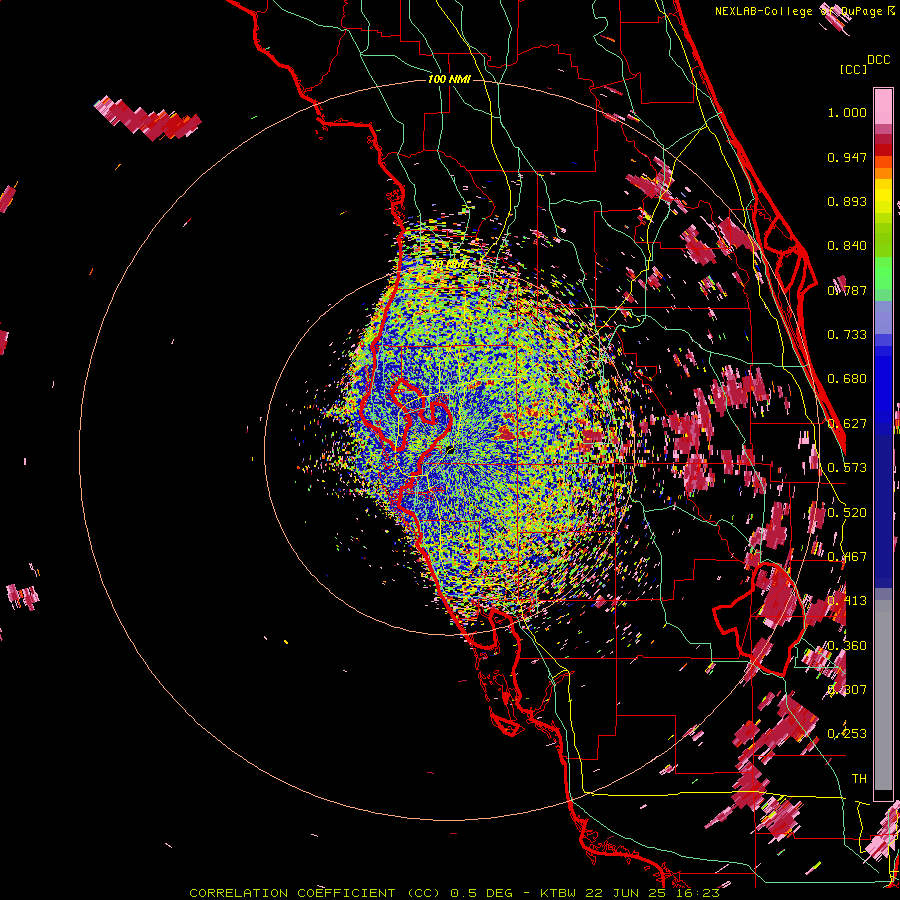Pick the dark navy segment of color bar
This screenshot has height=900, width=900.
[x=883, y=505]
